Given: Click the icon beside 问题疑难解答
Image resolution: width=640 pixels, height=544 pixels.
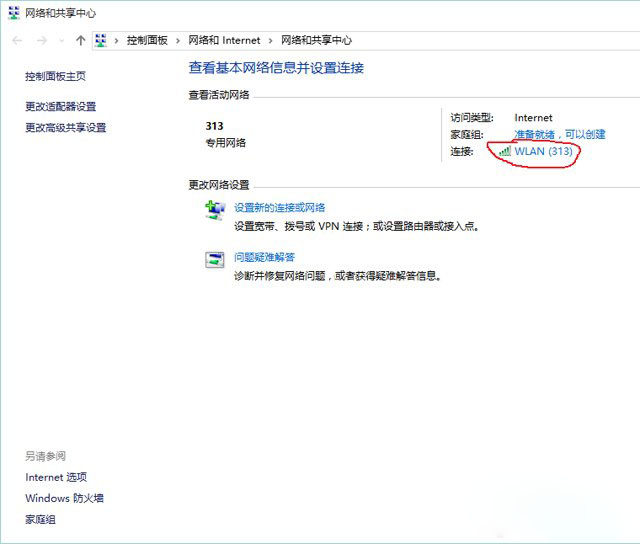Looking at the screenshot, I should tap(215, 259).
